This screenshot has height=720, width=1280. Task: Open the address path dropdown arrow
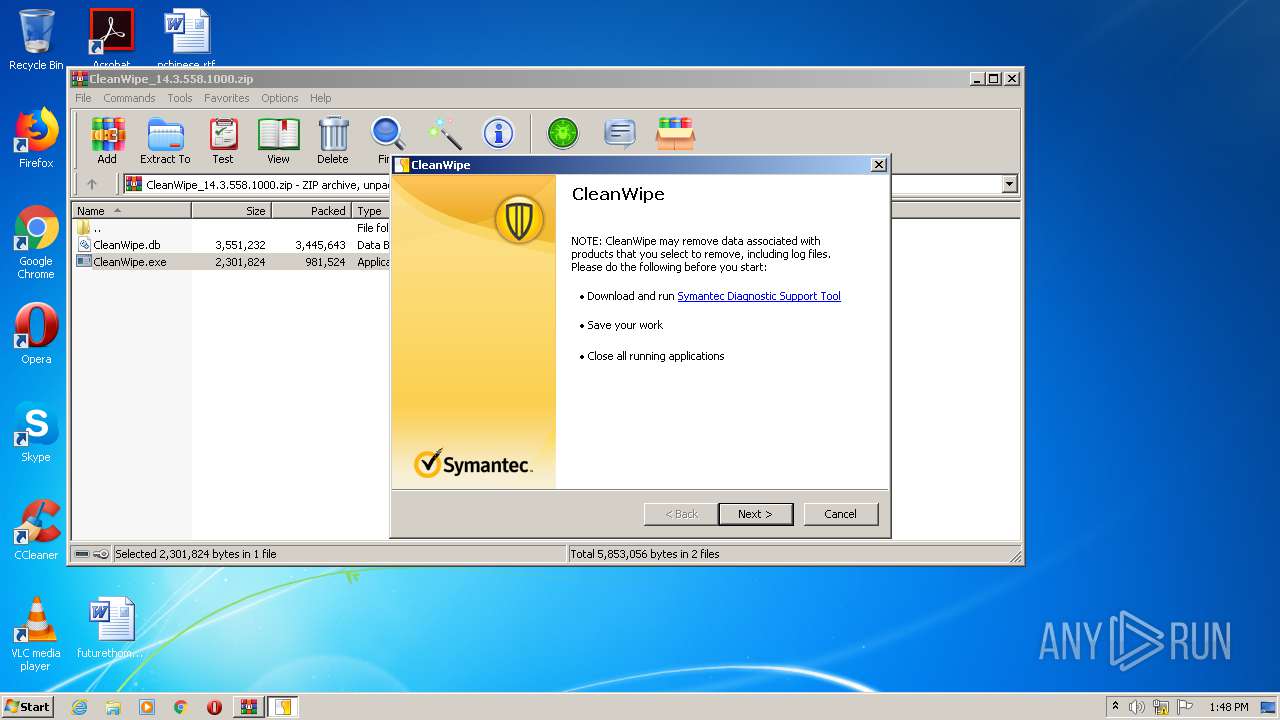click(x=1009, y=184)
